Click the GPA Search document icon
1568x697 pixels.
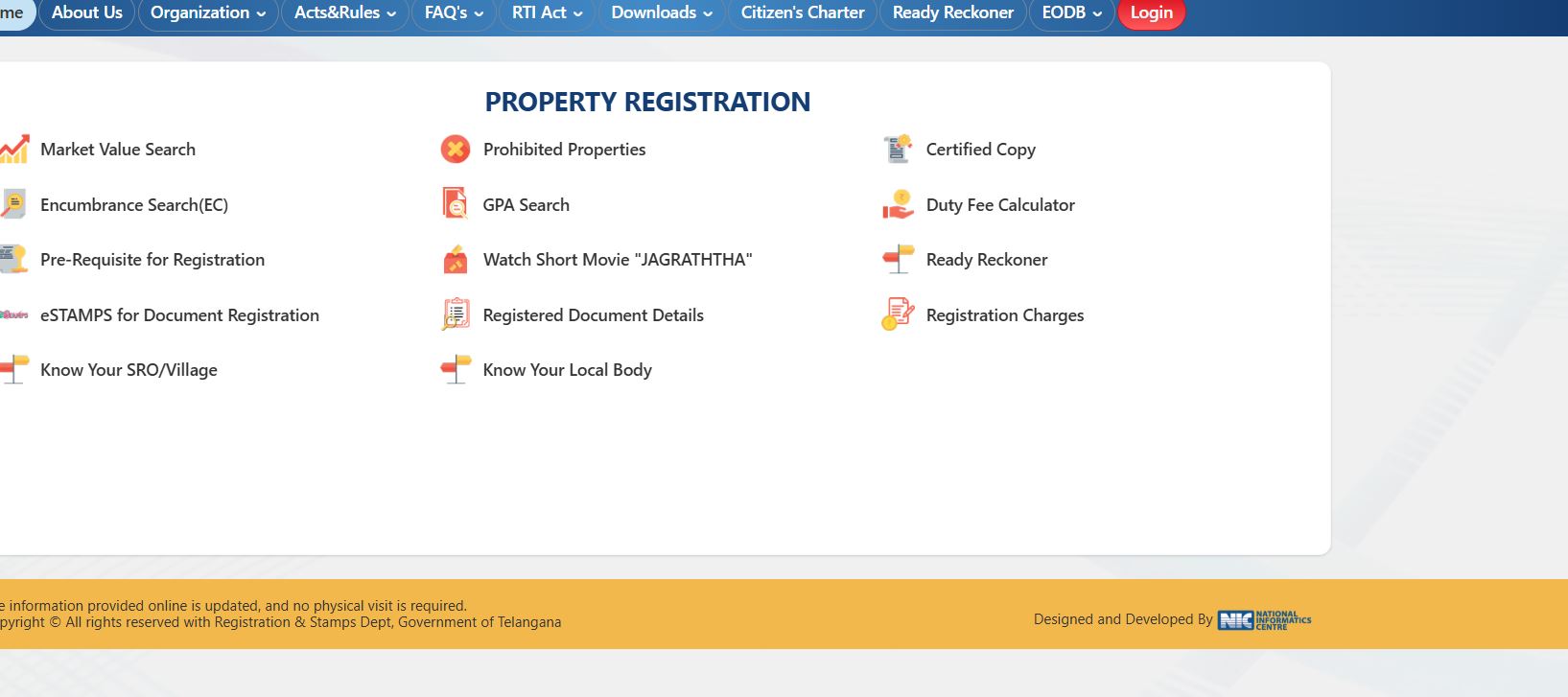click(x=456, y=204)
